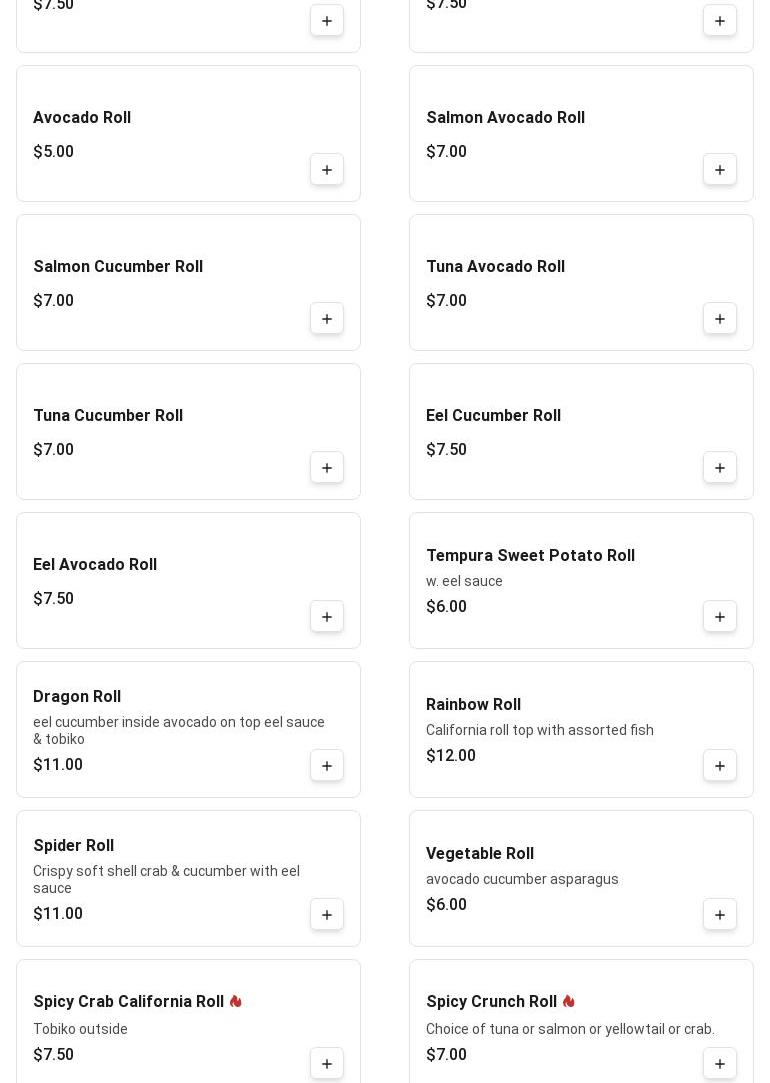Add Tuna Avocado Roll to order
The width and height of the screenshot is (770, 1083).
tap(720, 319)
